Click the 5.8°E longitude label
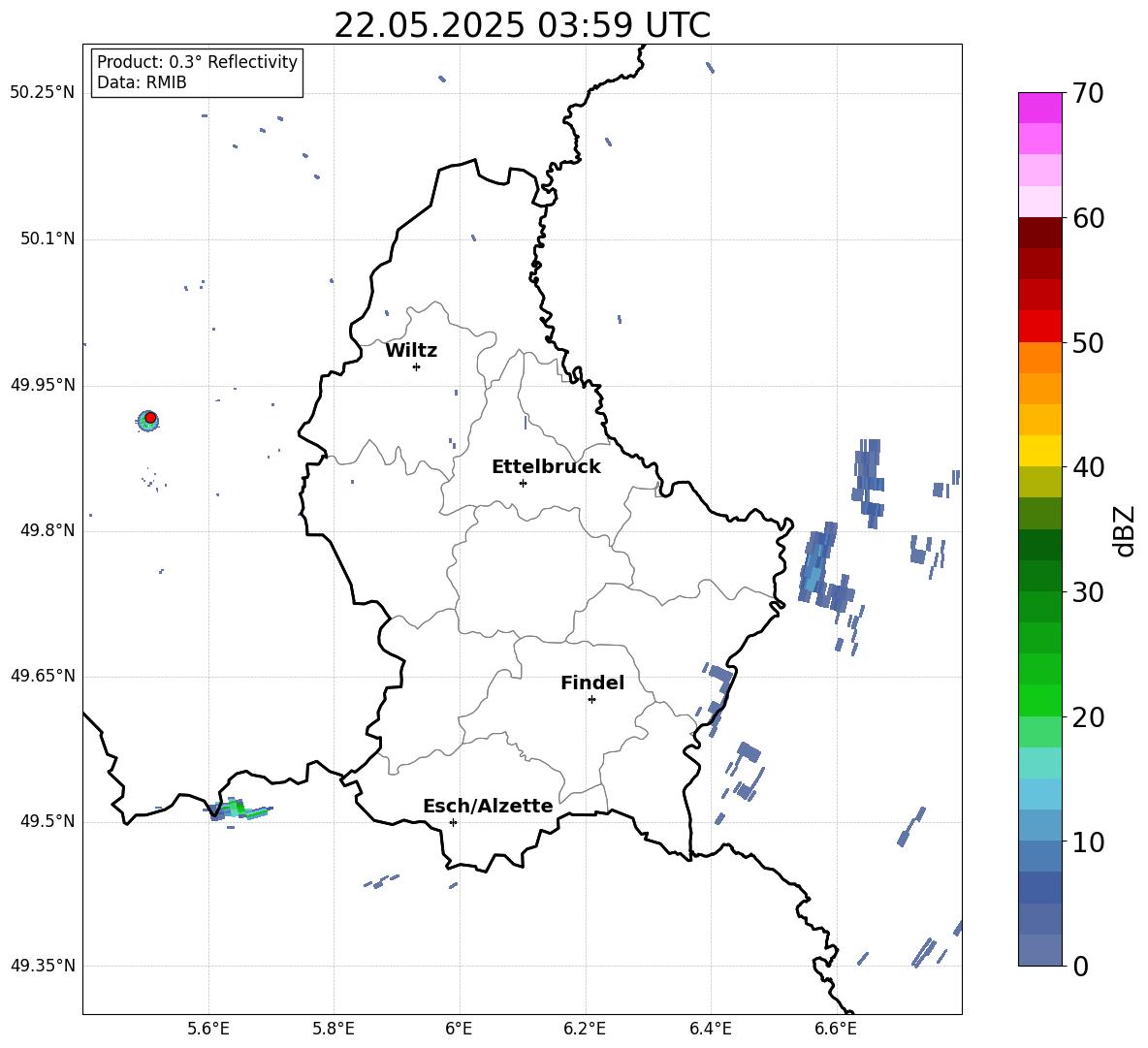 (334, 1029)
